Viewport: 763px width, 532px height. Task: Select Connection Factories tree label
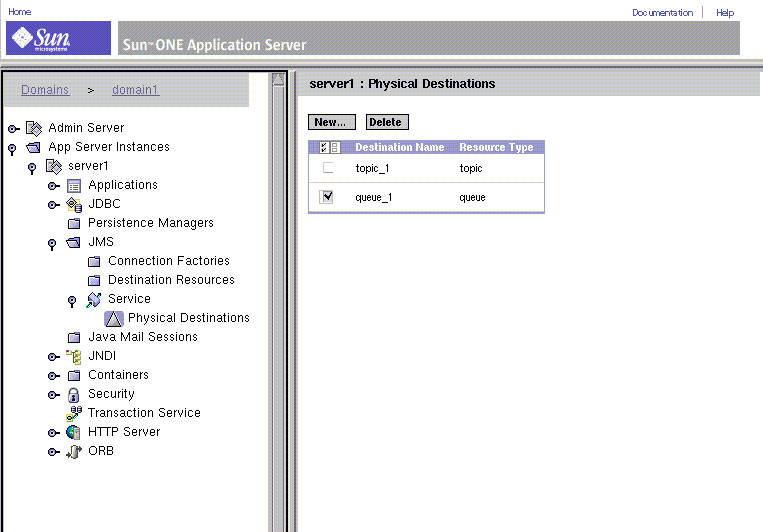[x=169, y=261]
